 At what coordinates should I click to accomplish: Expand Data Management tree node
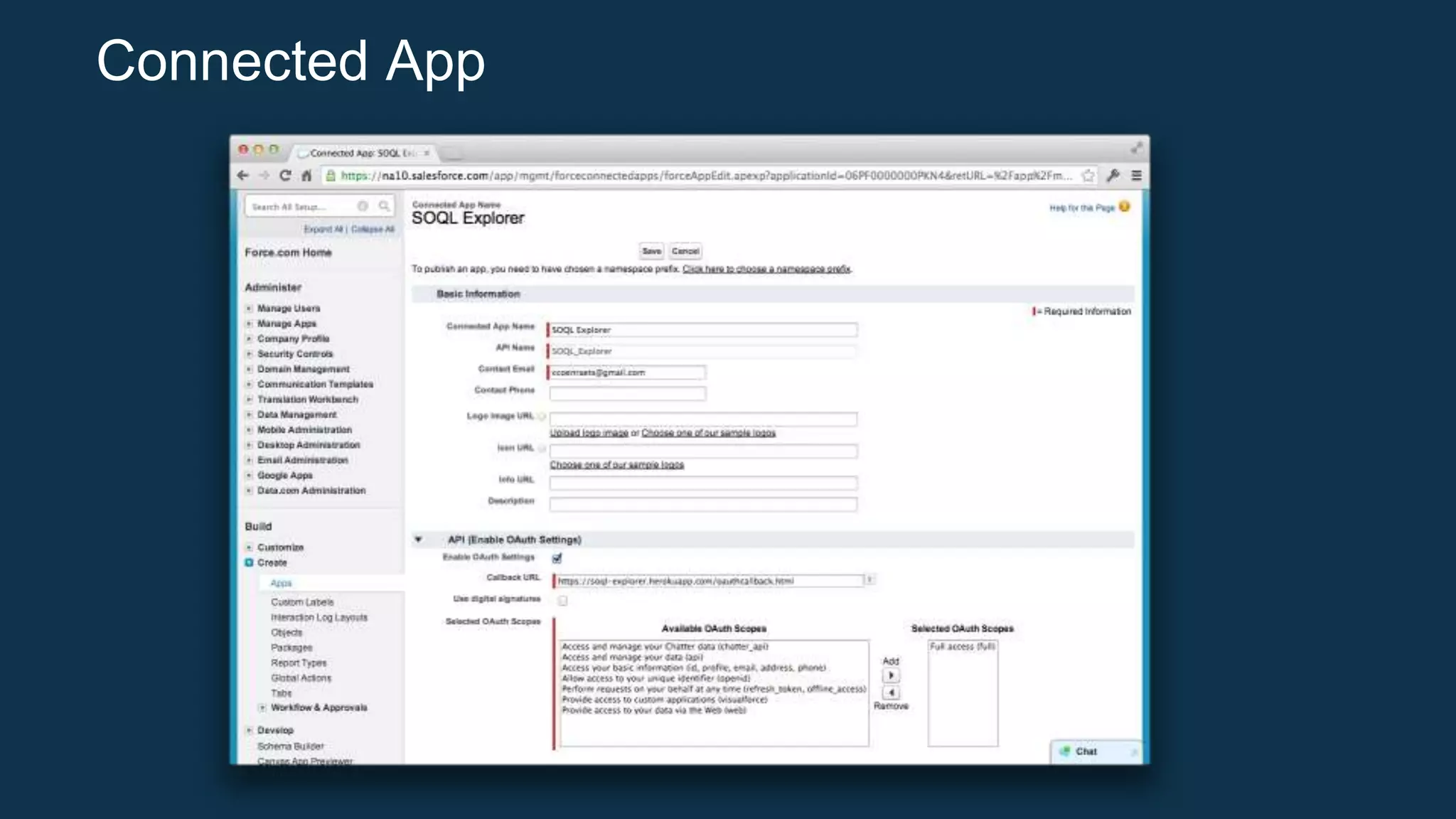point(249,414)
